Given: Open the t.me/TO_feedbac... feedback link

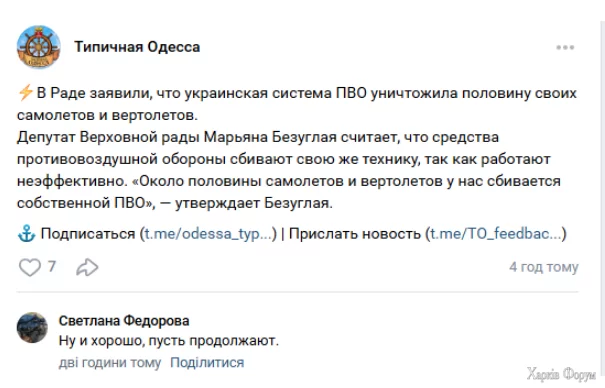Looking at the screenshot, I should 496,234.
